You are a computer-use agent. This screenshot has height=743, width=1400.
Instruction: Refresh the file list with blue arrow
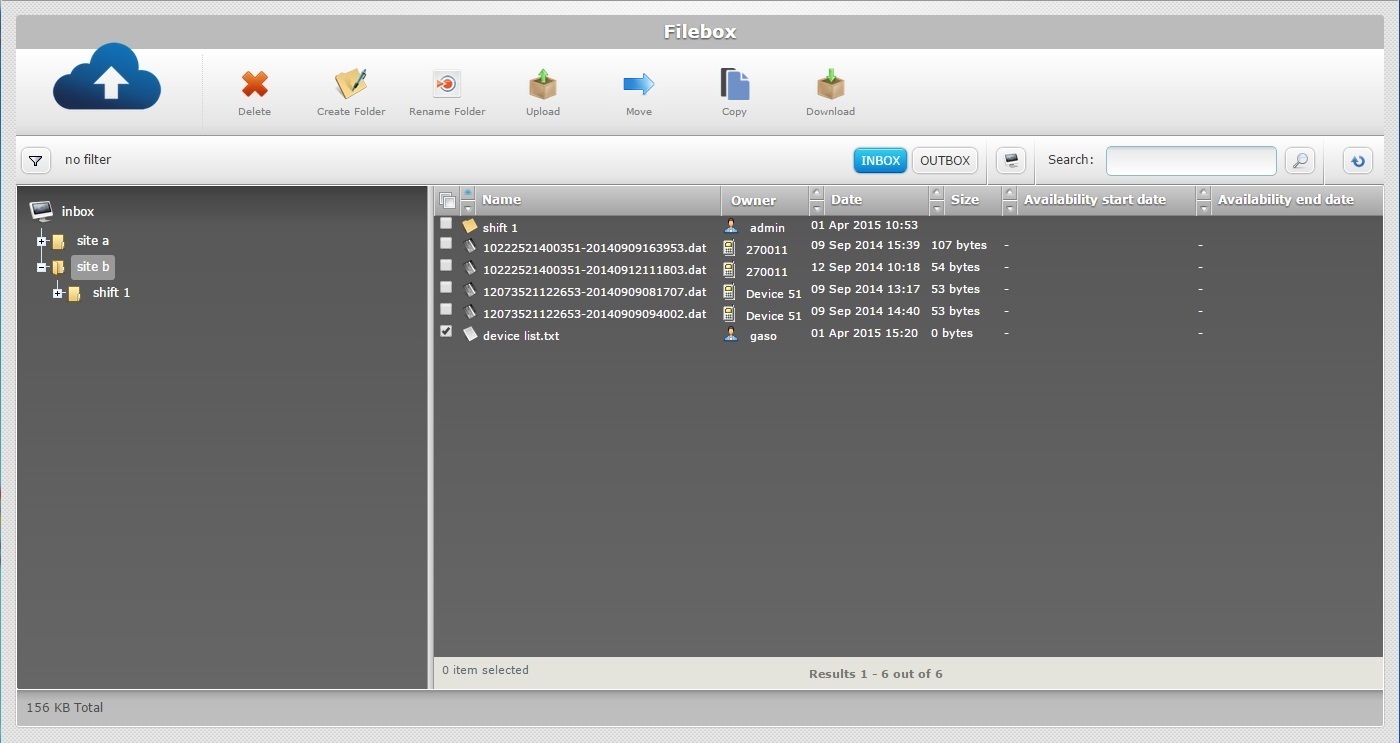tap(1357, 160)
